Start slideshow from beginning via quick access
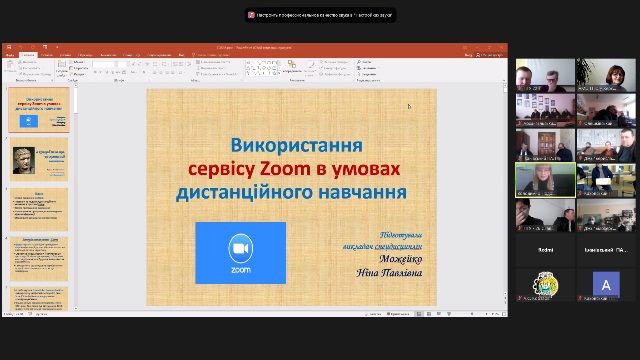 pyautogui.click(x=45, y=47)
